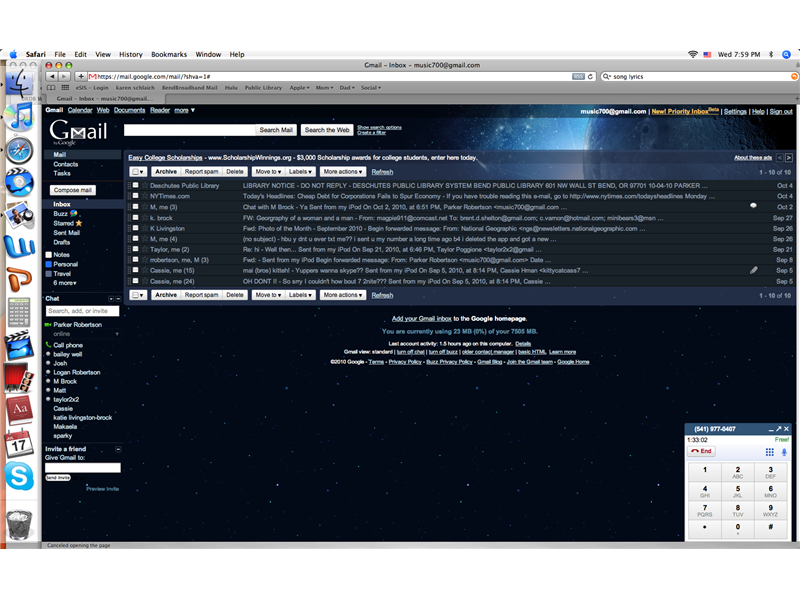Star the Deschutes Public Library email
800x600 pixels.
click(145, 186)
